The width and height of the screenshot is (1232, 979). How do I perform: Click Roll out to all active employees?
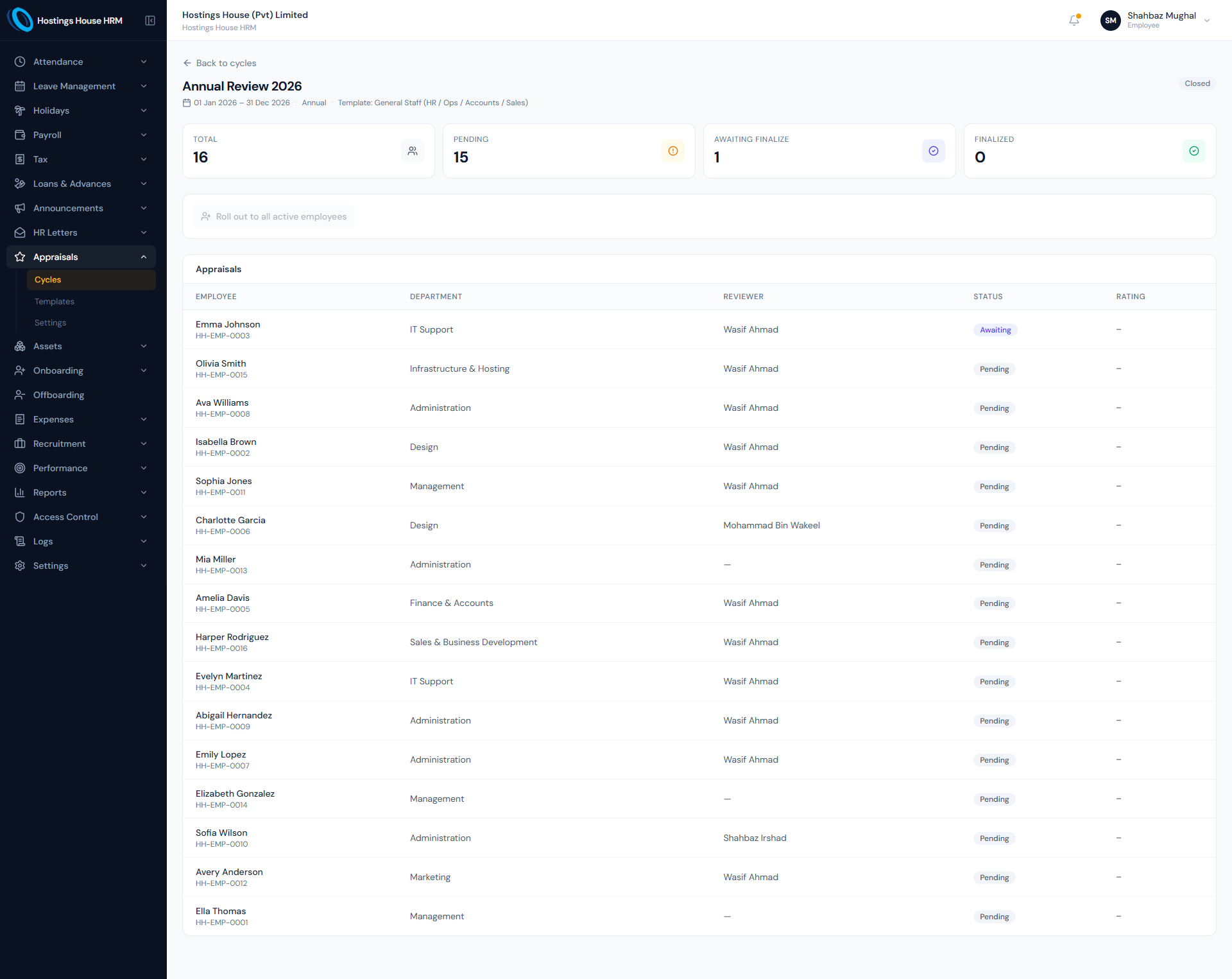274,216
